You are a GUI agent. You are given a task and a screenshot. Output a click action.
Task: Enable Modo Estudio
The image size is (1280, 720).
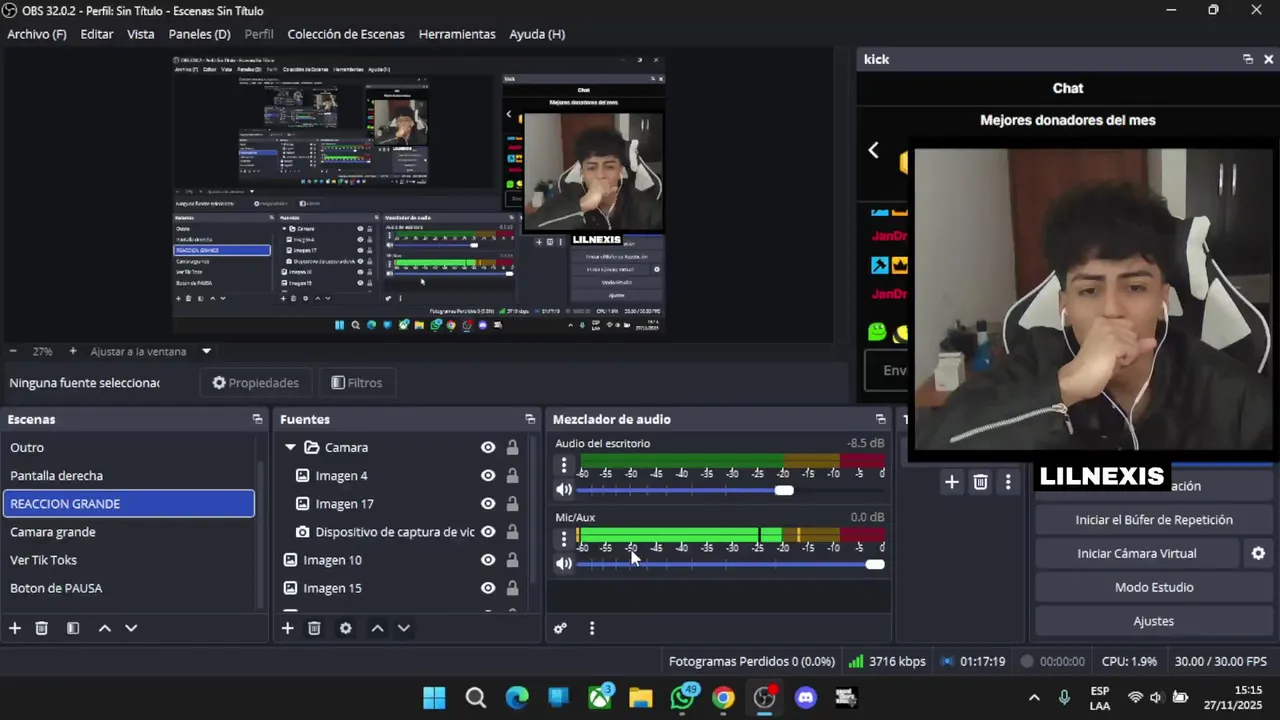1154,587
